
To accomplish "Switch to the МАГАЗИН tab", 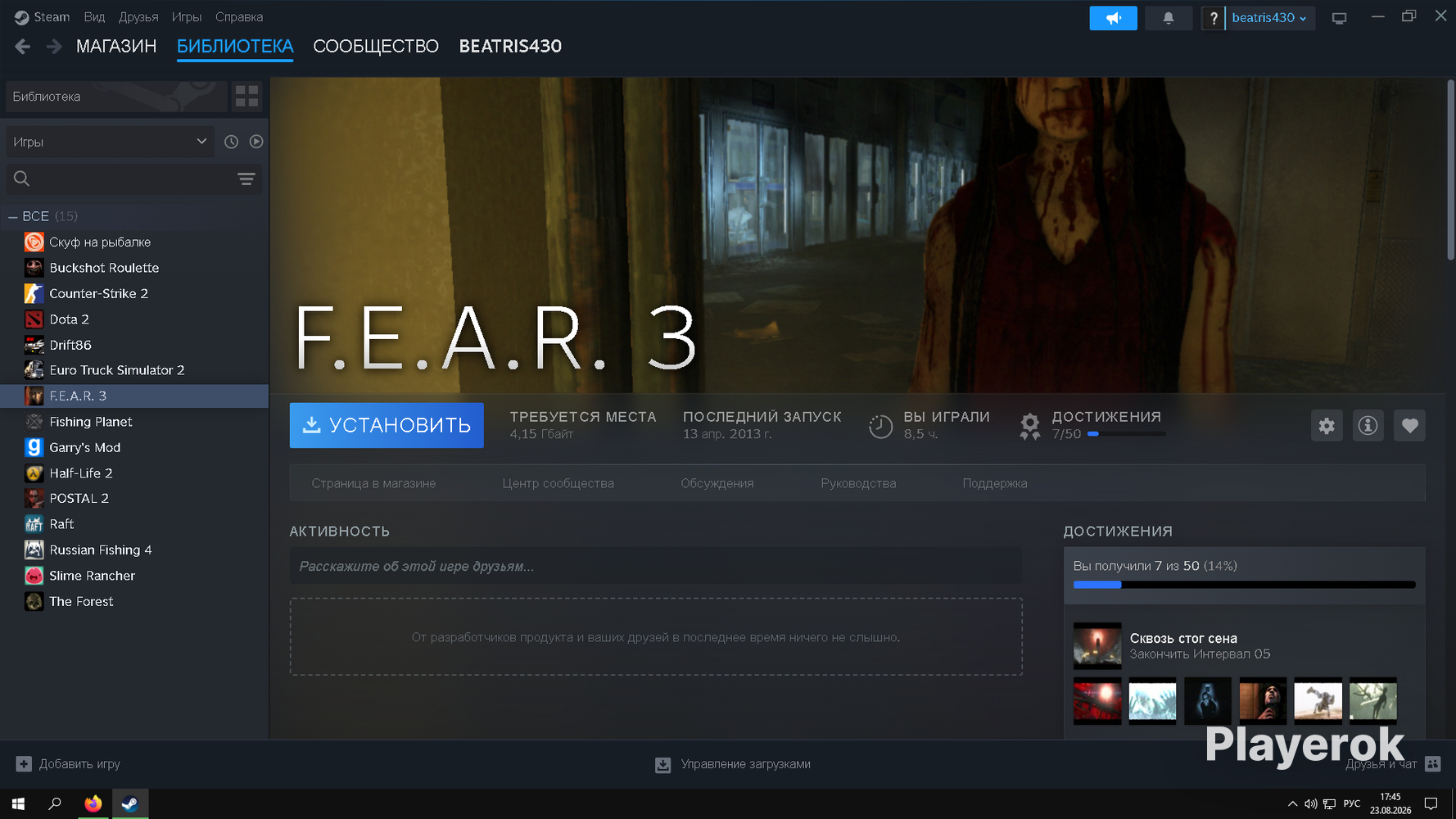I will (116, 47).
